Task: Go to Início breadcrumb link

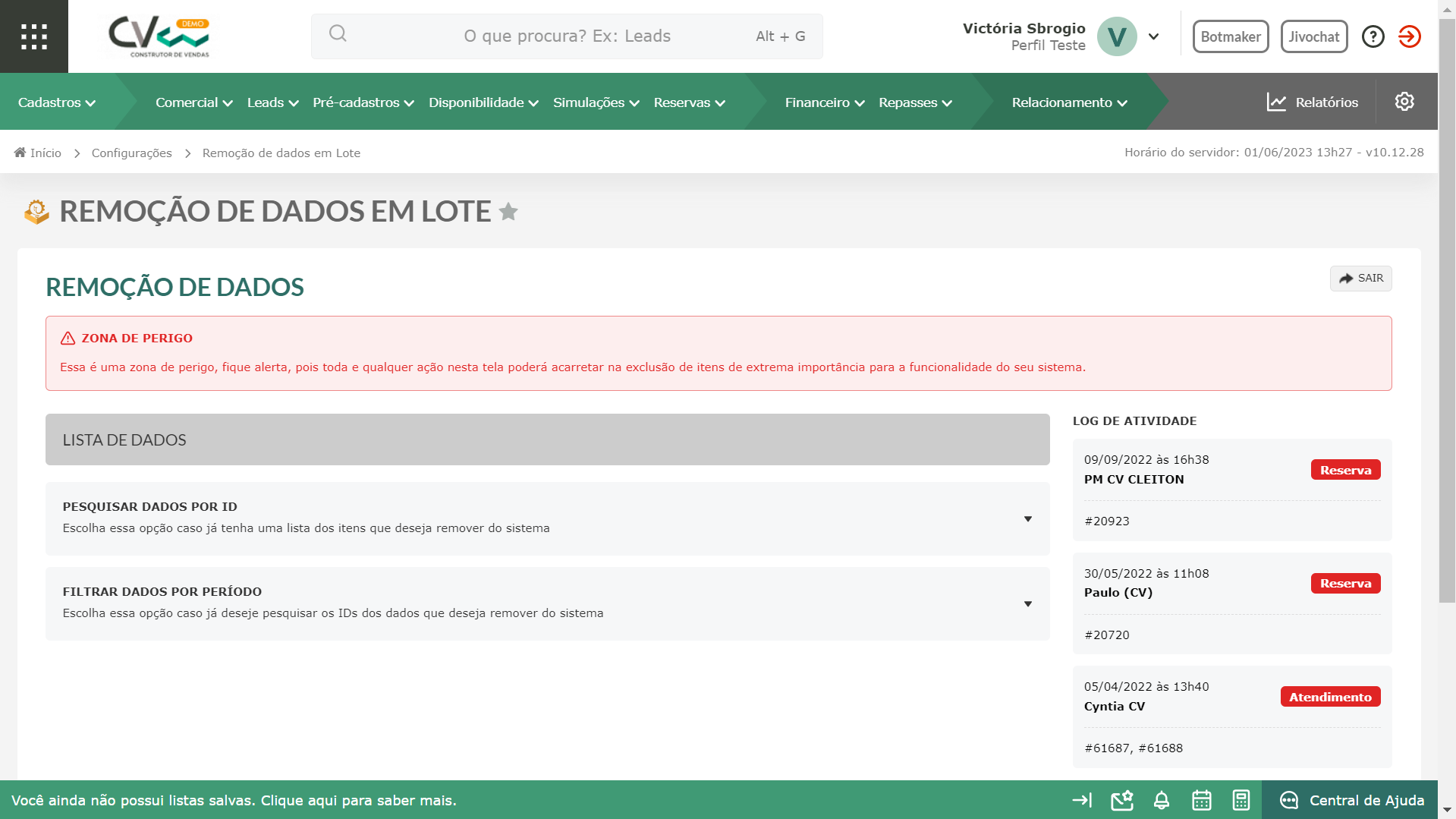Action: coord(46,153)
